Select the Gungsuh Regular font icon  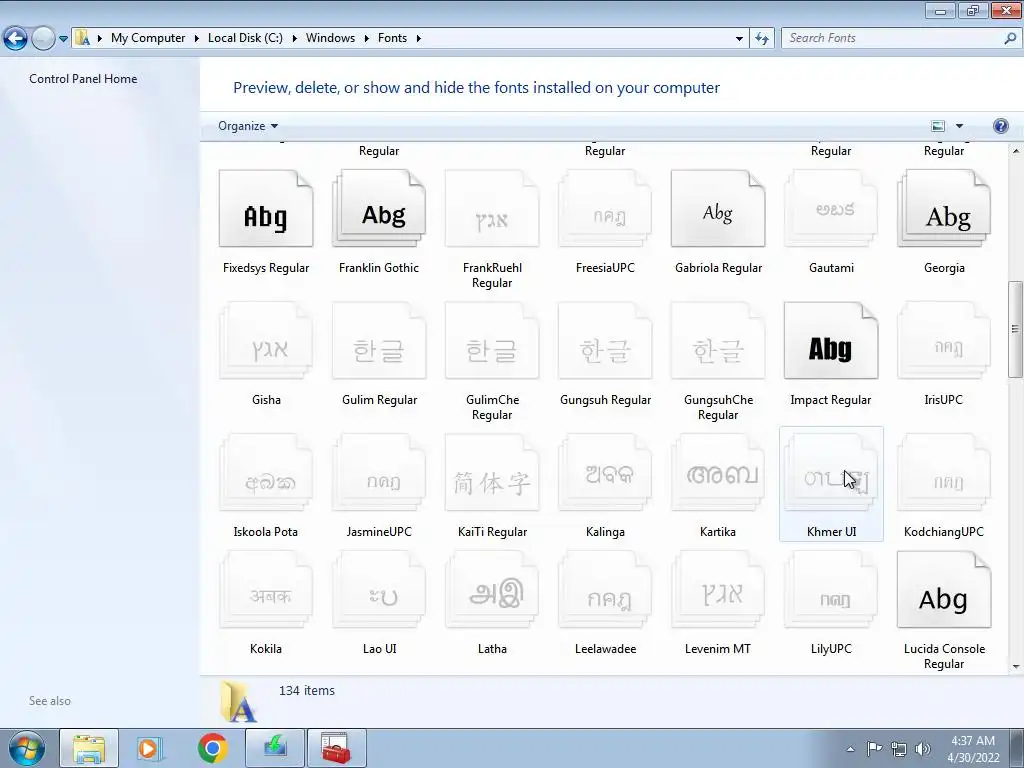click(605, 340)
